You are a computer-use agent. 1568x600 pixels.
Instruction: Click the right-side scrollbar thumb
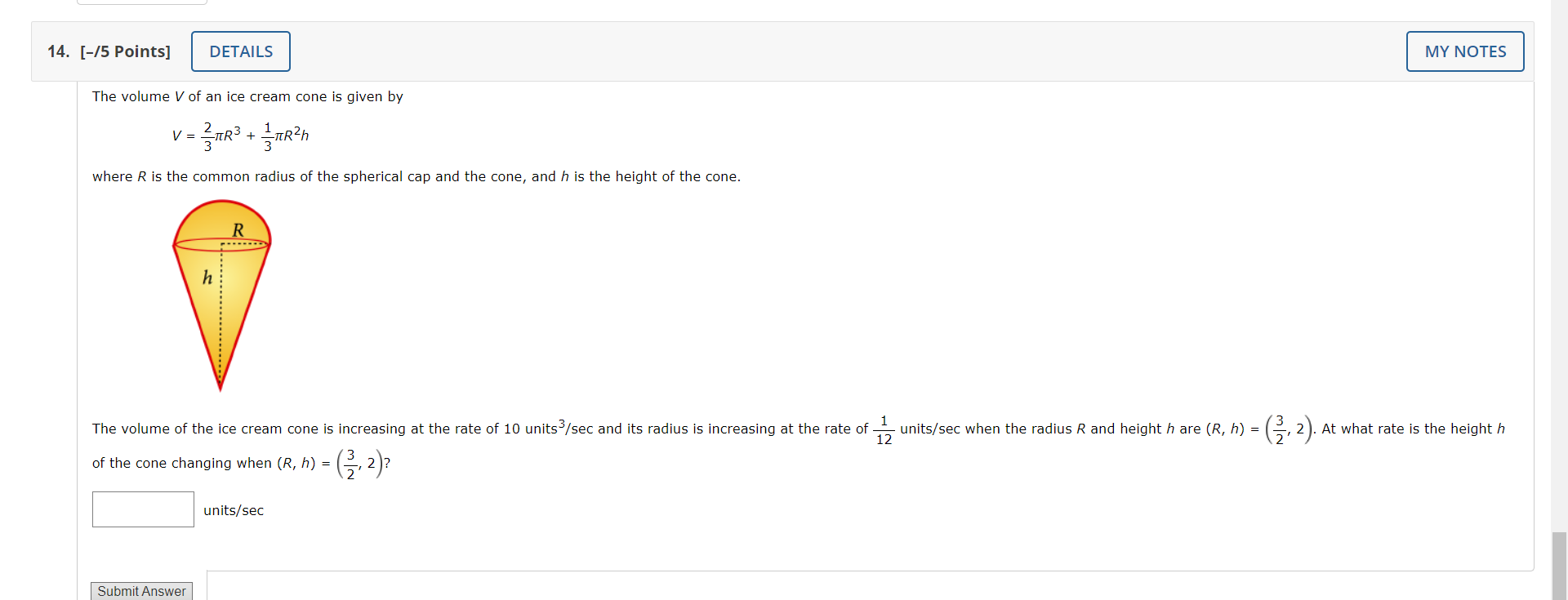pos(1558,563)
